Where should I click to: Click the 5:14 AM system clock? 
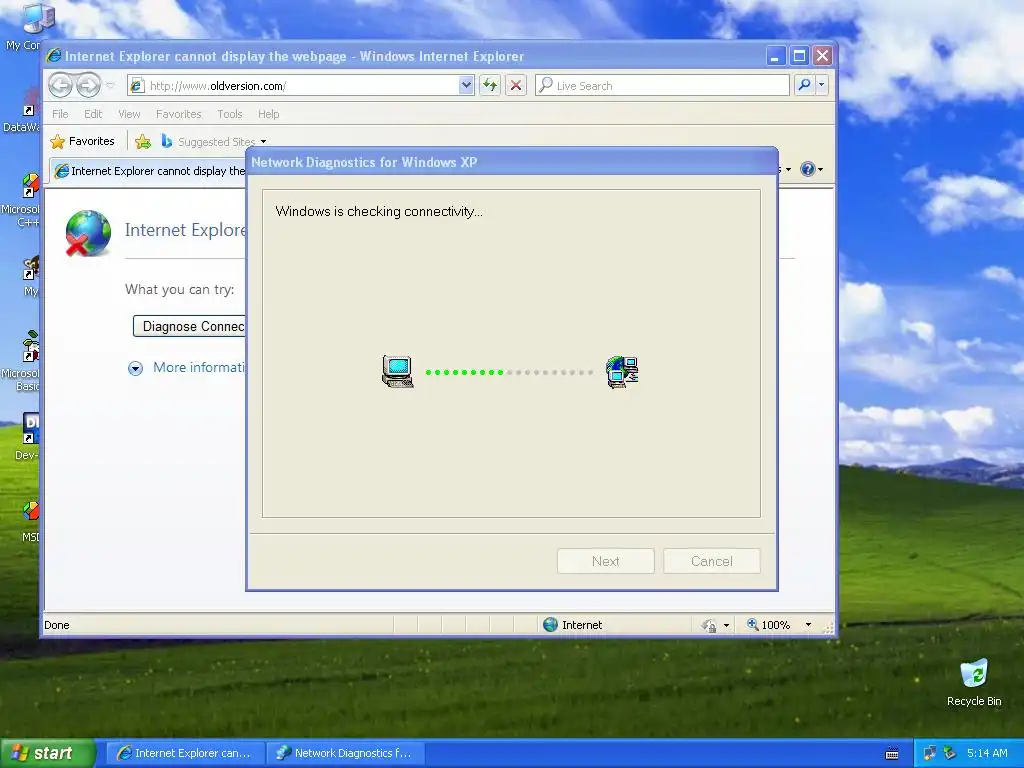pos(987,753)
